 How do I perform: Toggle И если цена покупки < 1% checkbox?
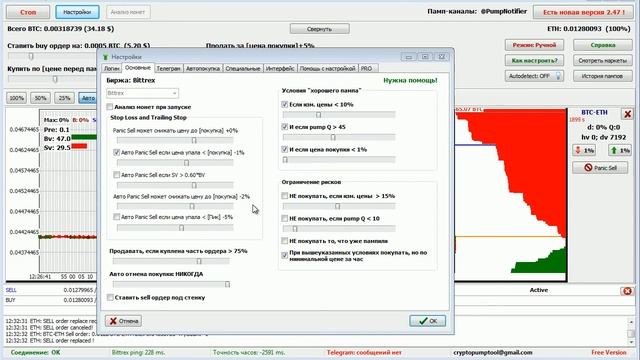285,149
